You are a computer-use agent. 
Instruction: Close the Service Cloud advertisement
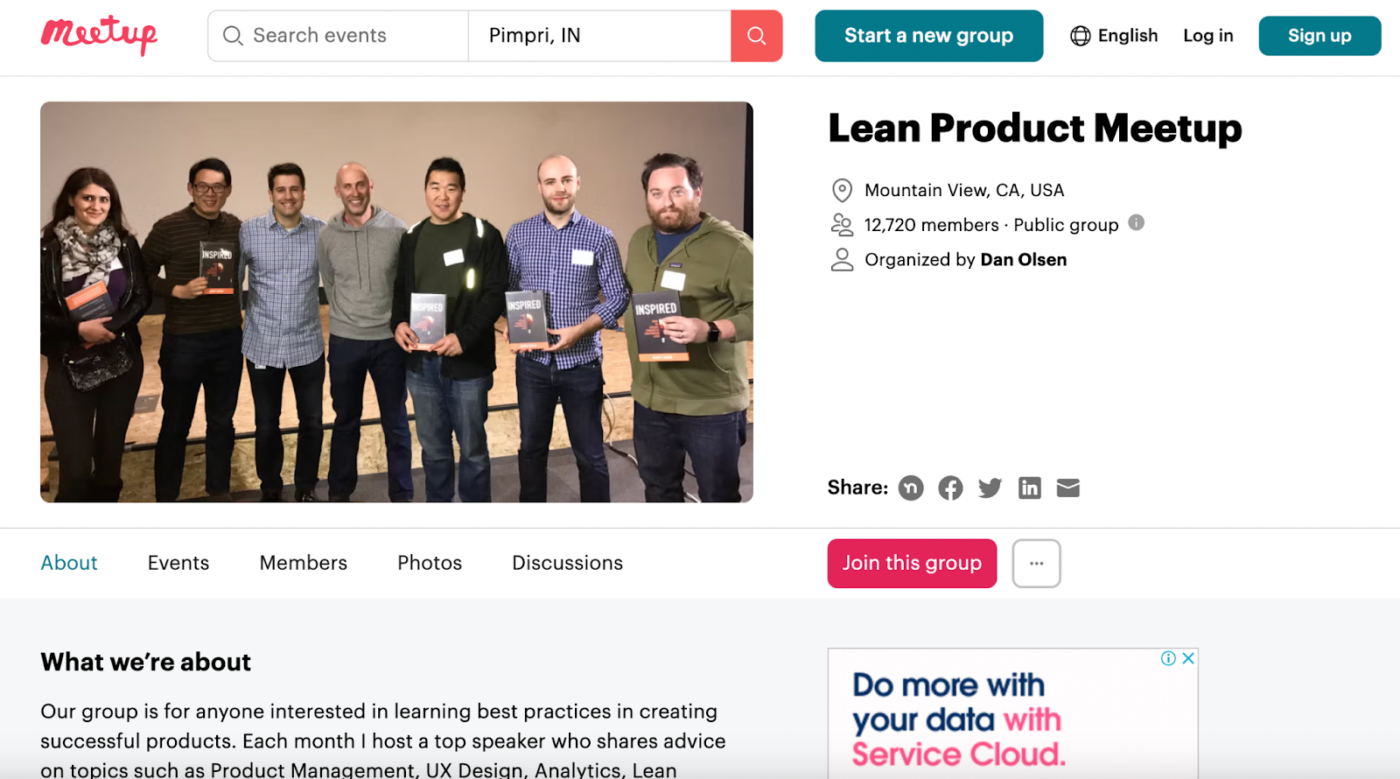[1188, 658]
